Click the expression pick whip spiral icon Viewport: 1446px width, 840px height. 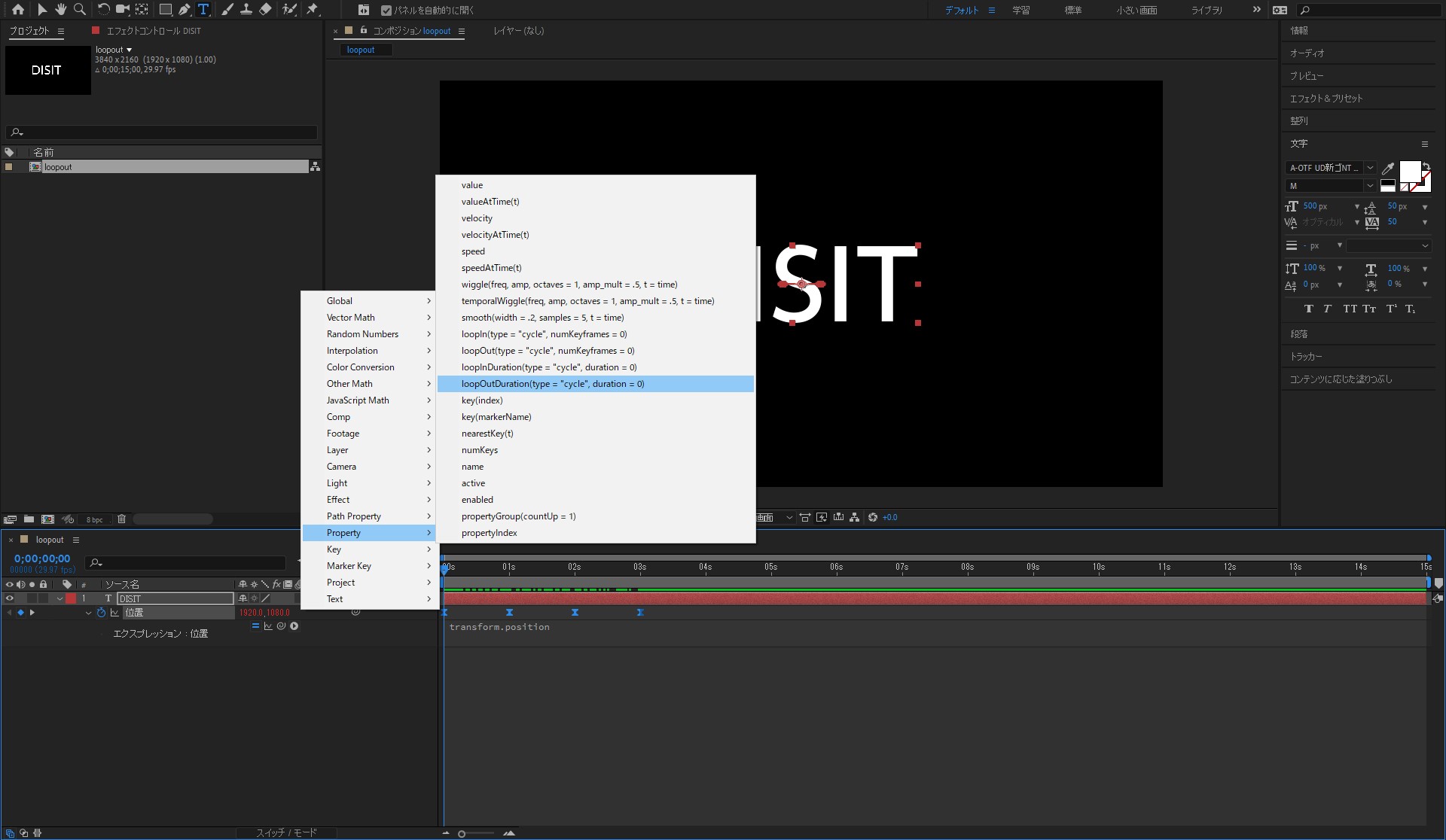pyautogui.click(x=281, y=626)
